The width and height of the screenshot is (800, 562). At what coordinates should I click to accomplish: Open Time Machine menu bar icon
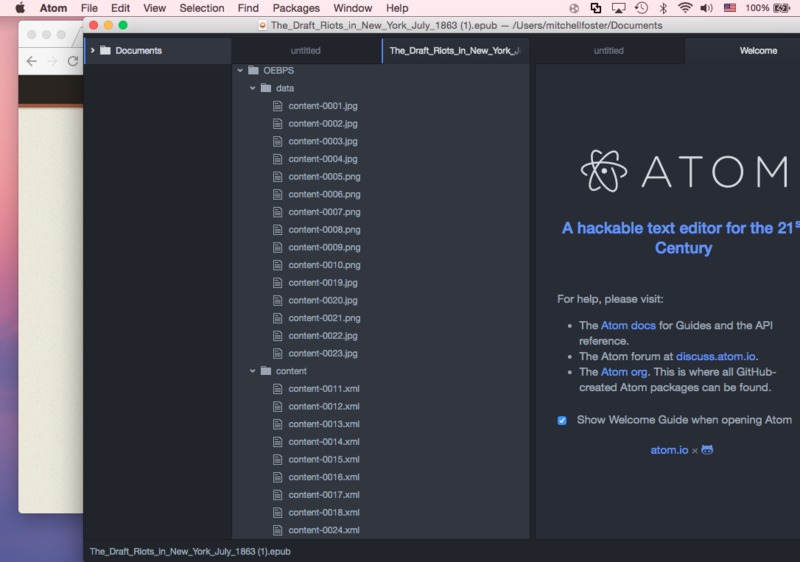coord(641,8)
